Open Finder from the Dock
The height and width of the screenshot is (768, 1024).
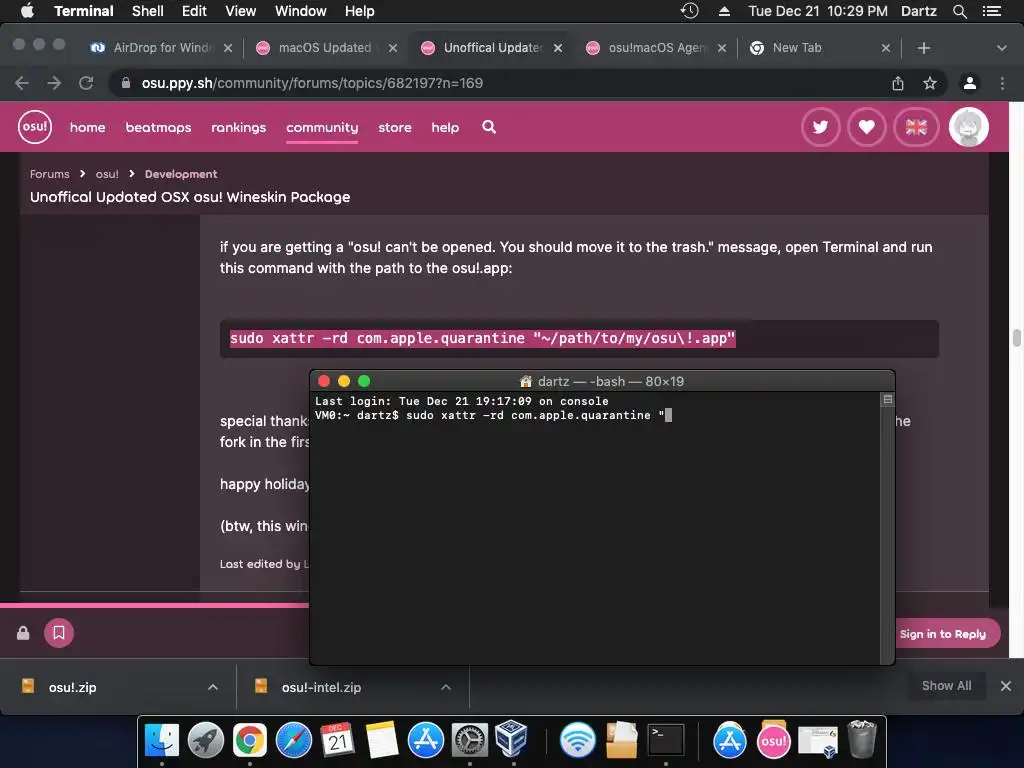[x=161, y=741]
